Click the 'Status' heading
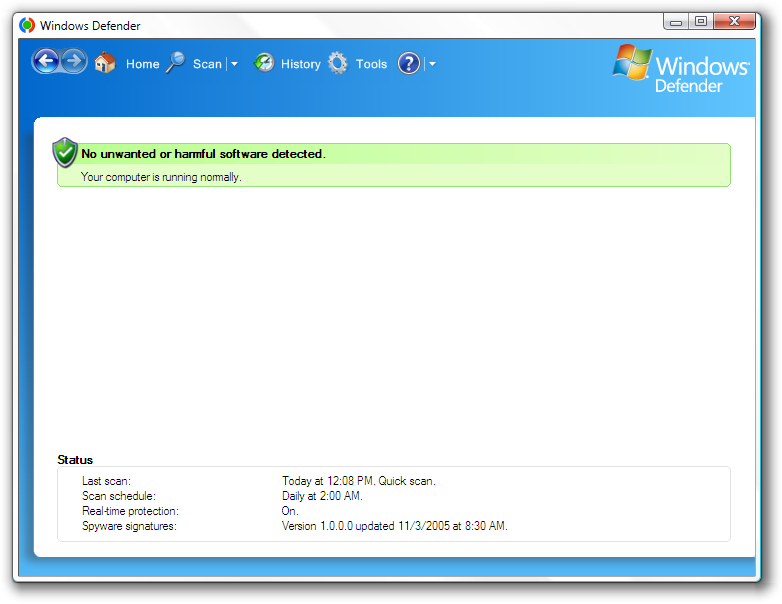This screenshot has height=604, width=782. pyautogui.click(x=75, y=460)
